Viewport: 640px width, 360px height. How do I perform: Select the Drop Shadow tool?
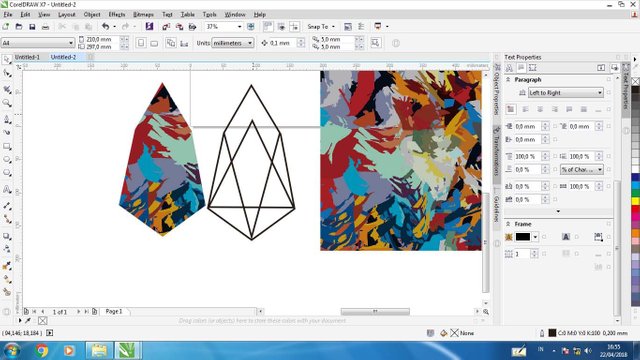click(7, 236)
